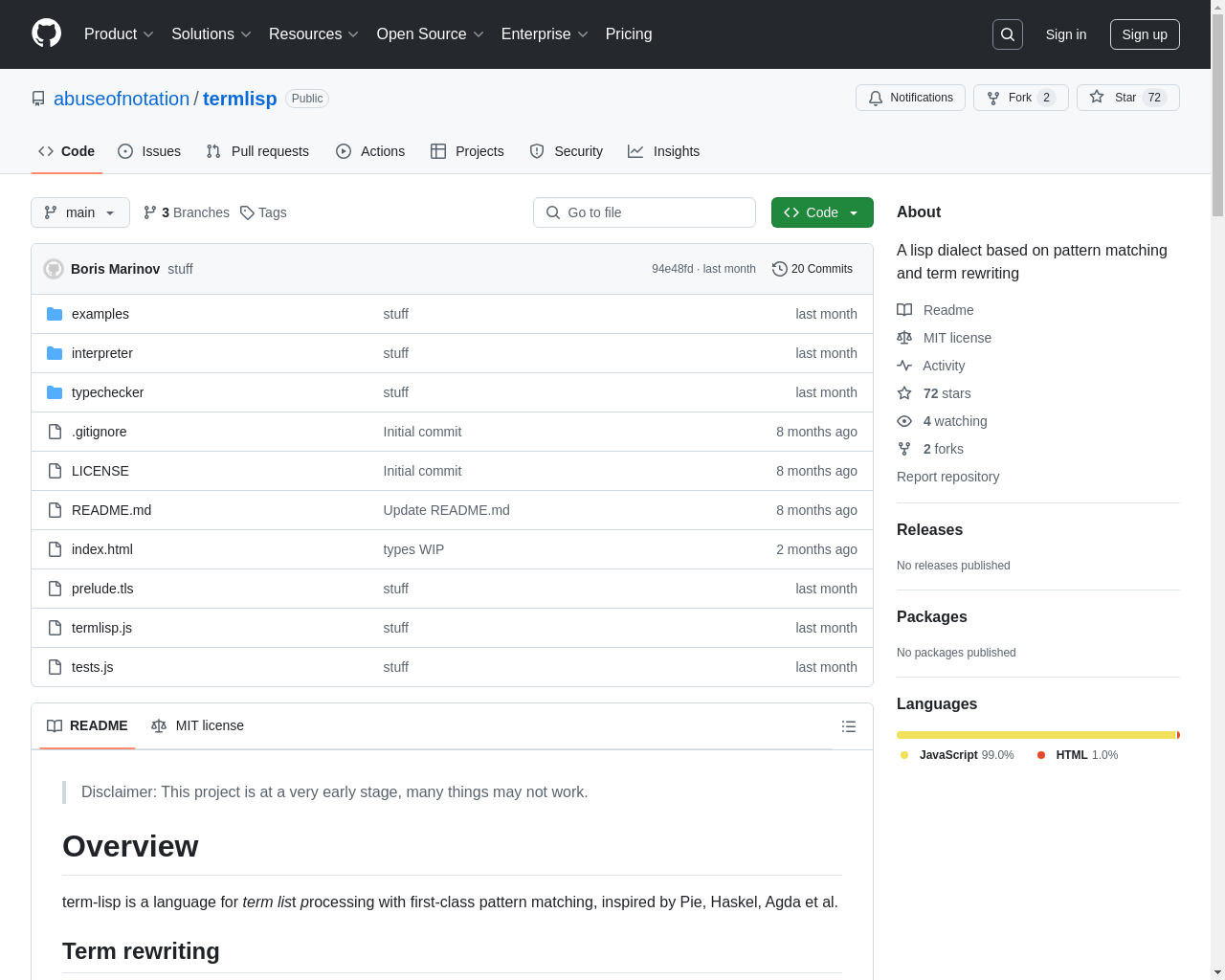
Task: Click the branch icon beside 3 Branches
Action: [x=150, y=212]
